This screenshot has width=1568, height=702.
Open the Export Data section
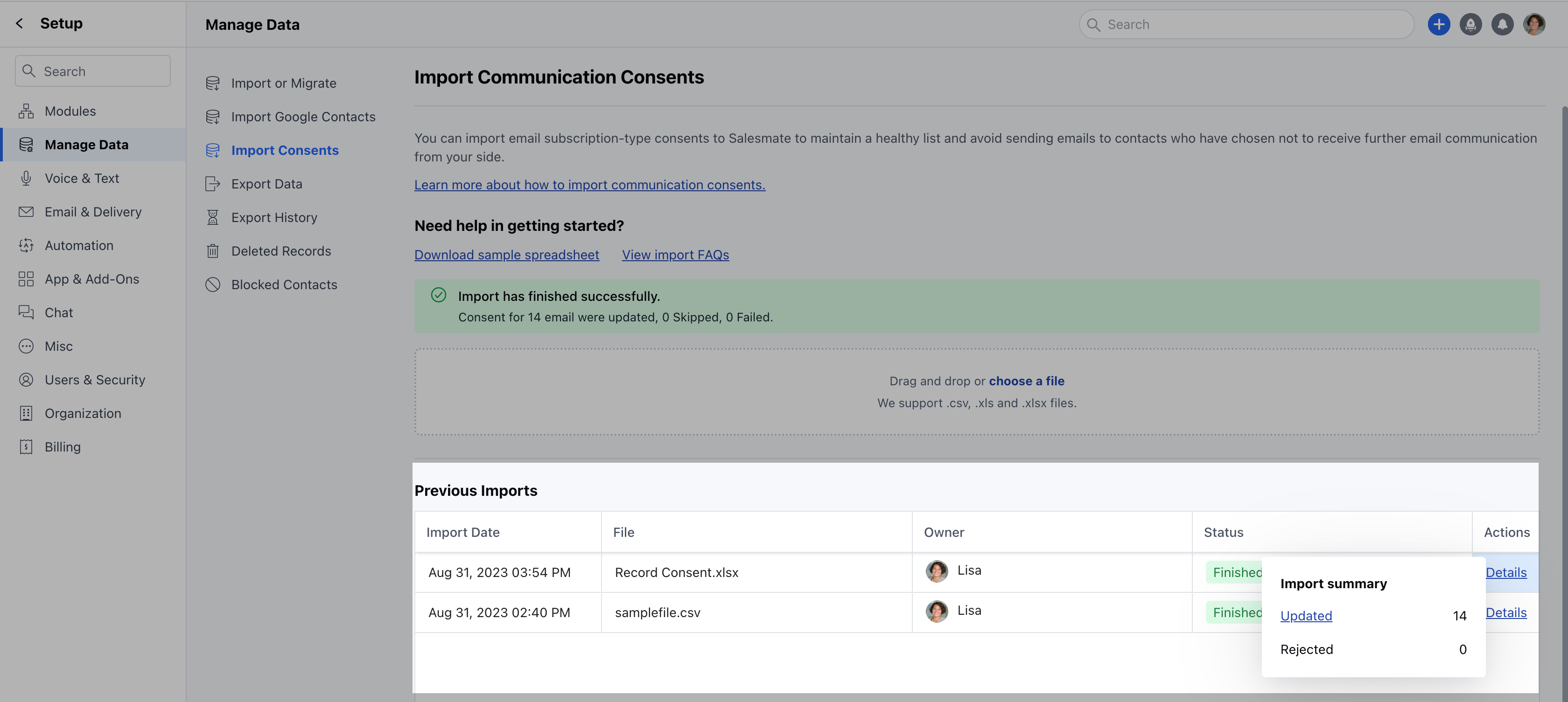pos(266,183)
